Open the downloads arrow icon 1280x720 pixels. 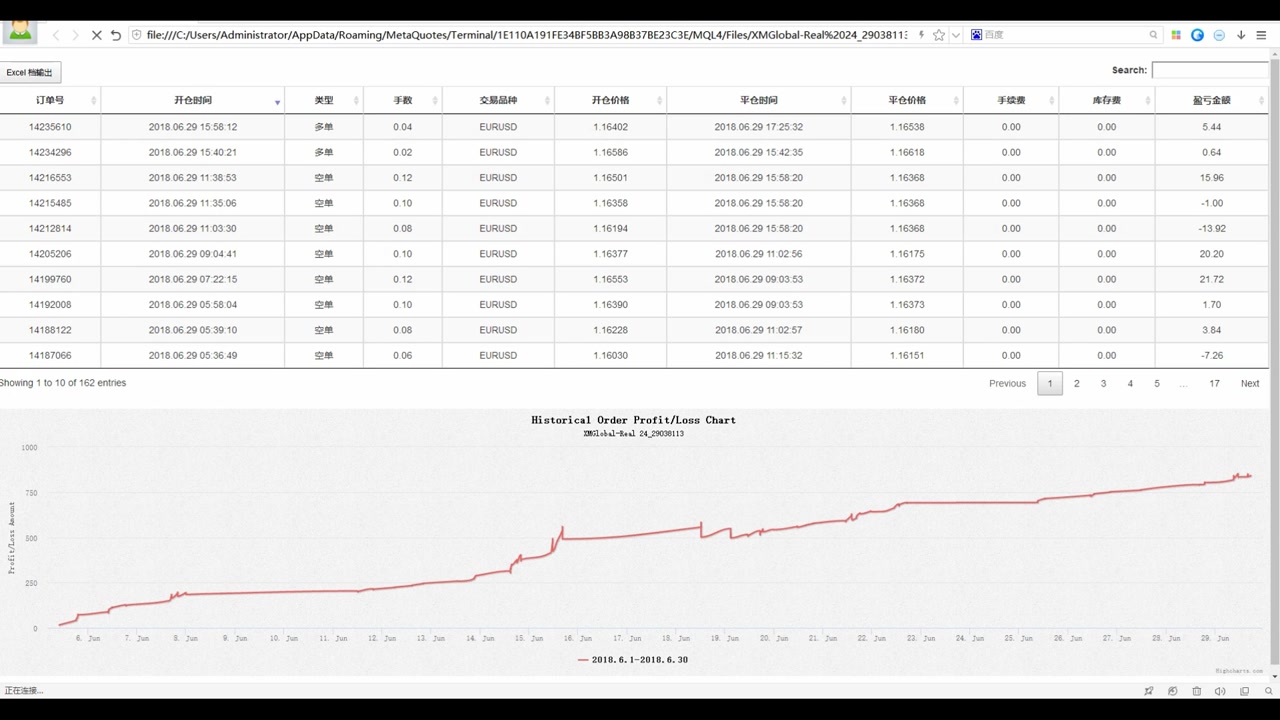(1241, 35)
